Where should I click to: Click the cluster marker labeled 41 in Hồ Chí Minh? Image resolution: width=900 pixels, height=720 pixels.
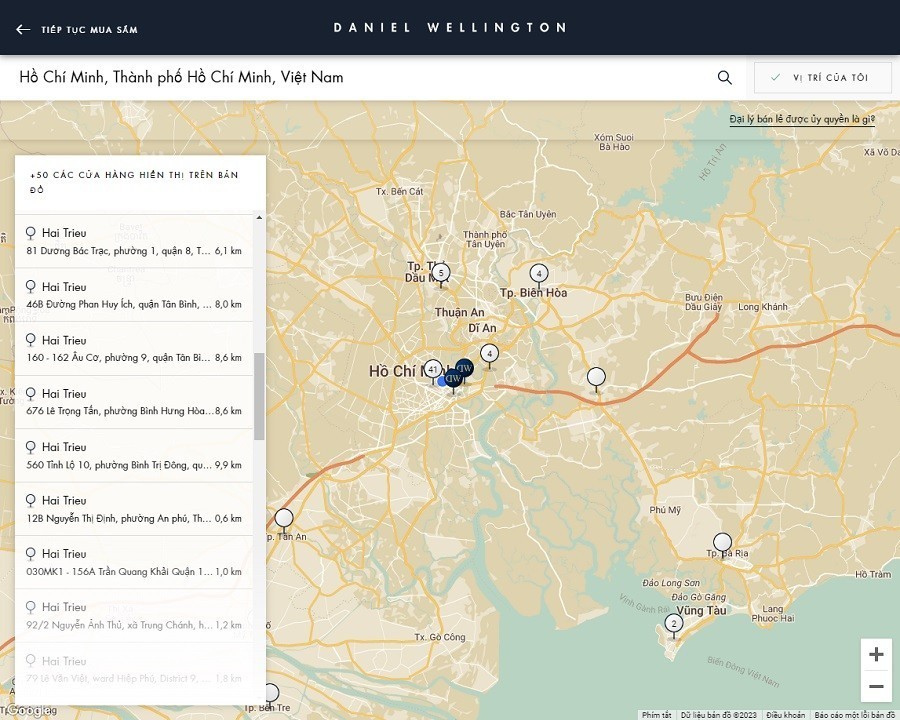click(432, 370)
